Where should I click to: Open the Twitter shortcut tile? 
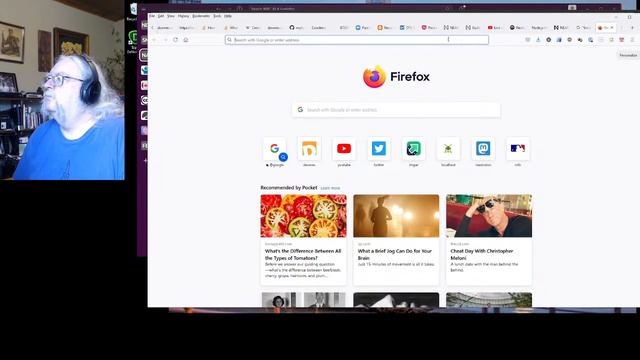click(x=379, y=149)
